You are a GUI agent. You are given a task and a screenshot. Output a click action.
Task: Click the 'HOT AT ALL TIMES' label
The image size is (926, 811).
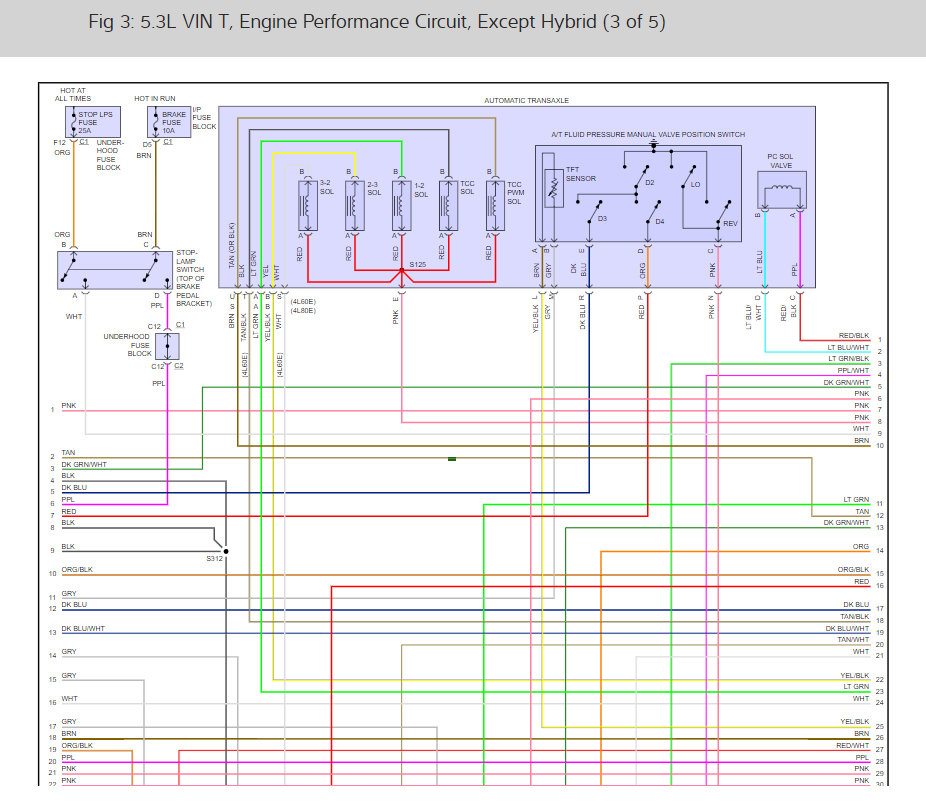click(x=73, y=95)
